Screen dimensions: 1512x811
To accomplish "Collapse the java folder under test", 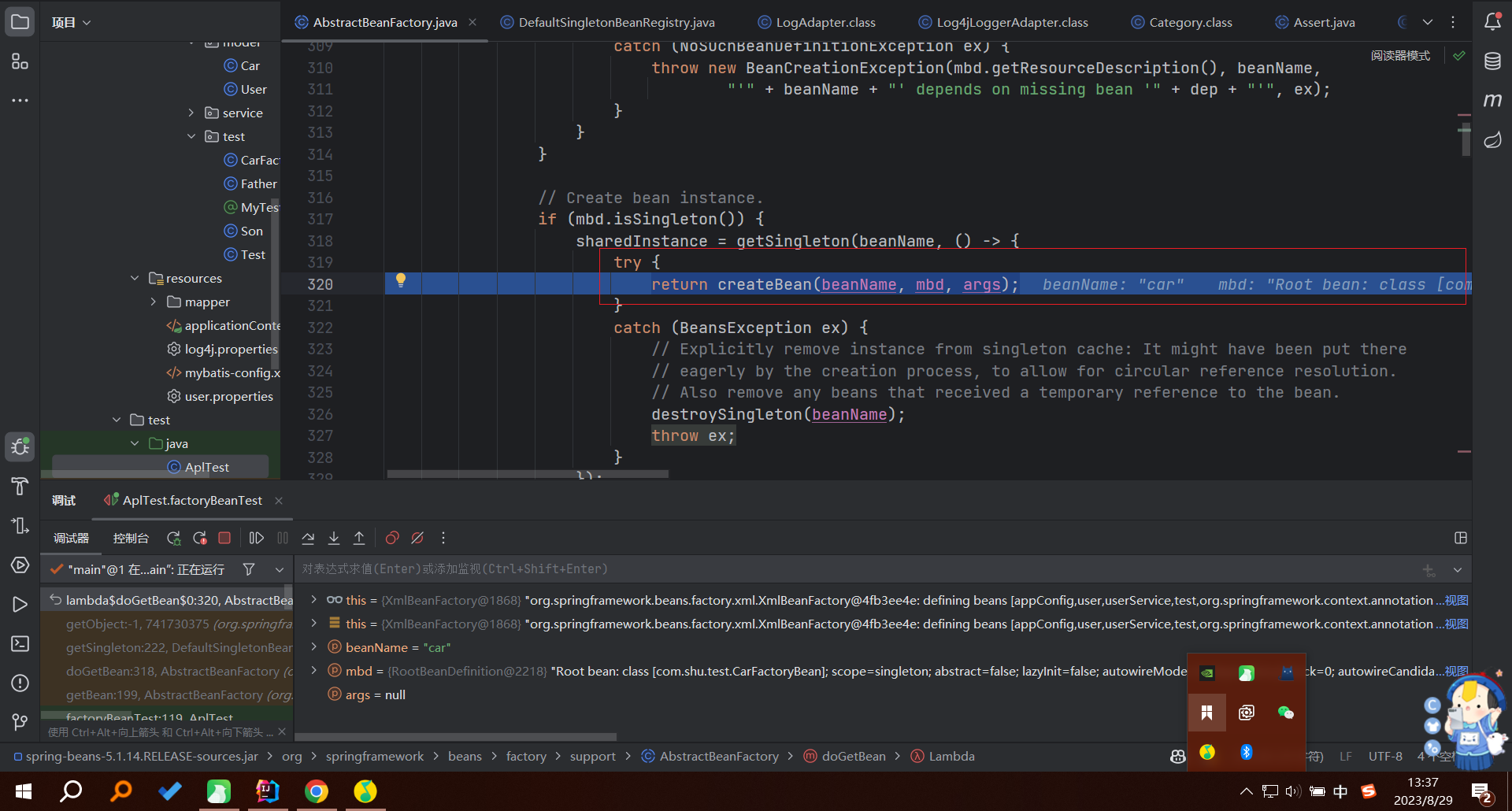I will pos(135,443).
